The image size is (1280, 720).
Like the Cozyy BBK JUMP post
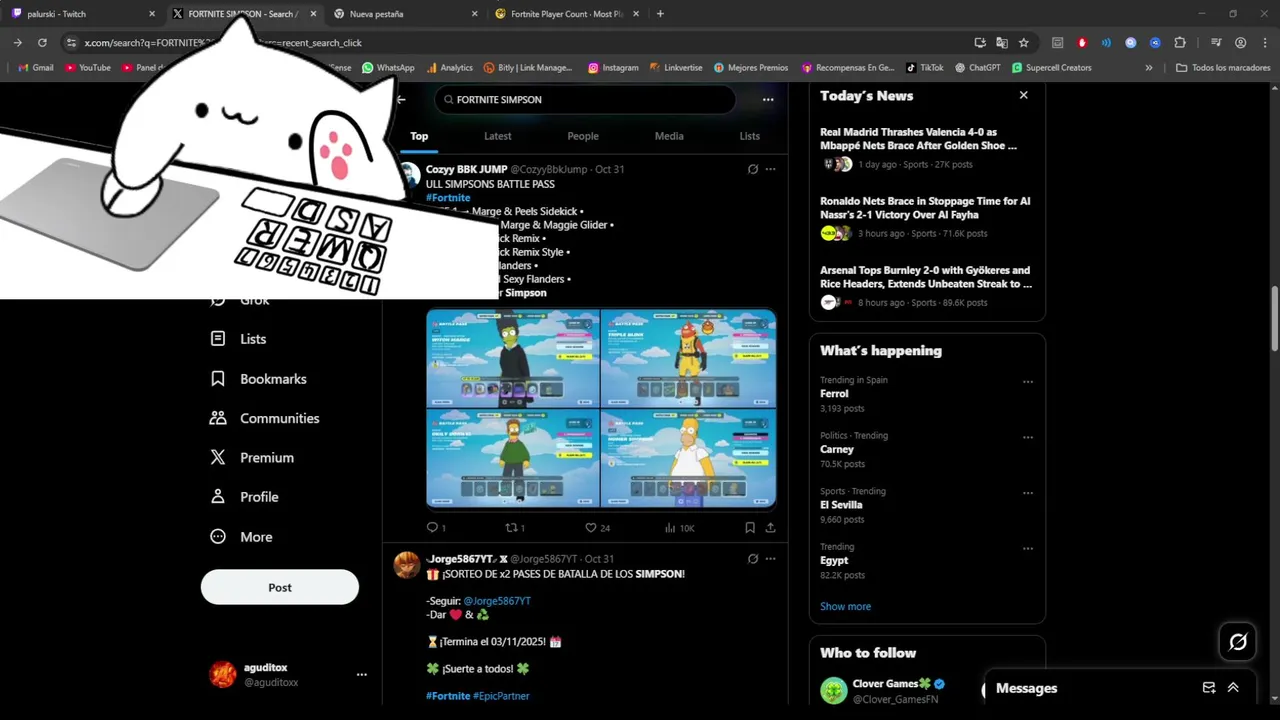click(x=597, y=527)
